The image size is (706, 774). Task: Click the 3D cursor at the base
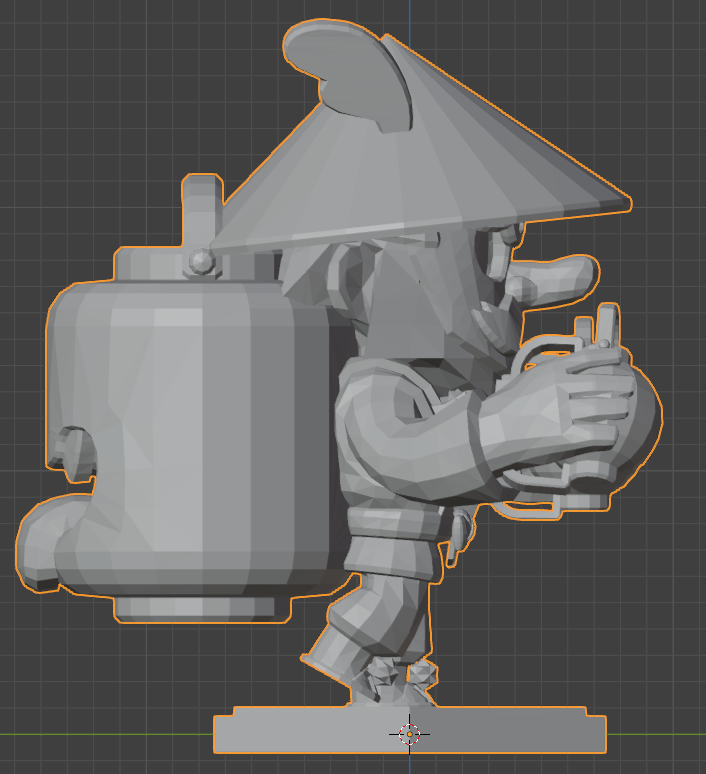point(409,734)
